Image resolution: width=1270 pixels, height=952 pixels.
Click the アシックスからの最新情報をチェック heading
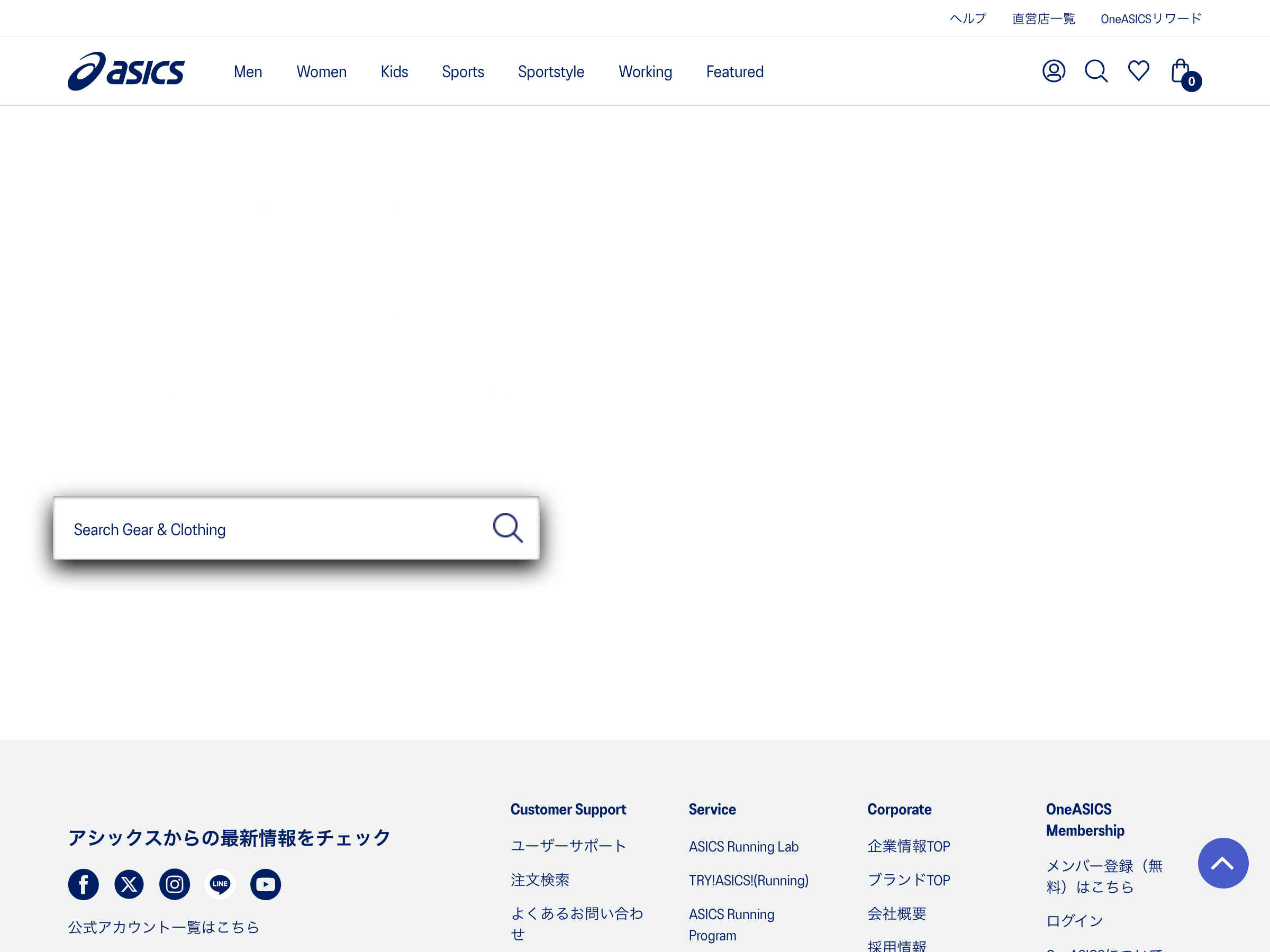coord(230,838)
